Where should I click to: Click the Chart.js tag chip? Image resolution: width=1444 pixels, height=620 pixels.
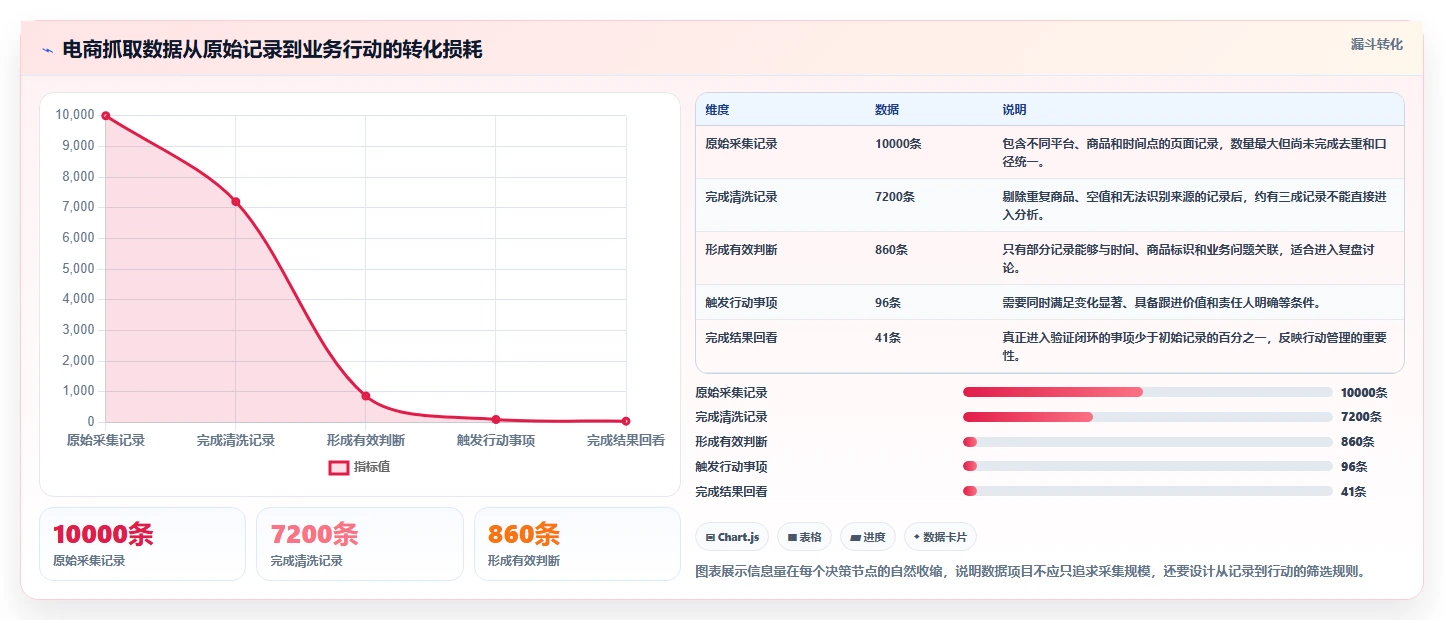tap(732, 537)
